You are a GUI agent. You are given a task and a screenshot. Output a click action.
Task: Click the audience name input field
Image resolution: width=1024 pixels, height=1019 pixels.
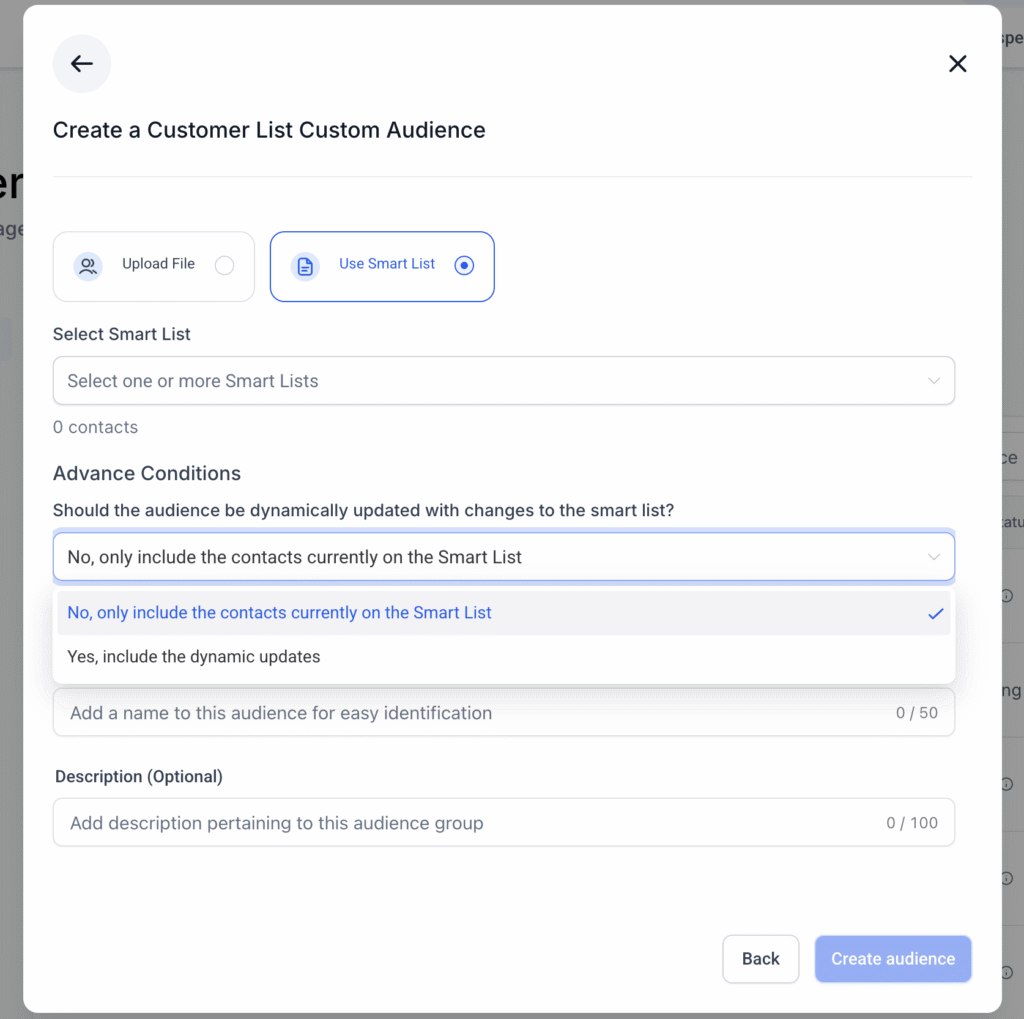(504, 713)
